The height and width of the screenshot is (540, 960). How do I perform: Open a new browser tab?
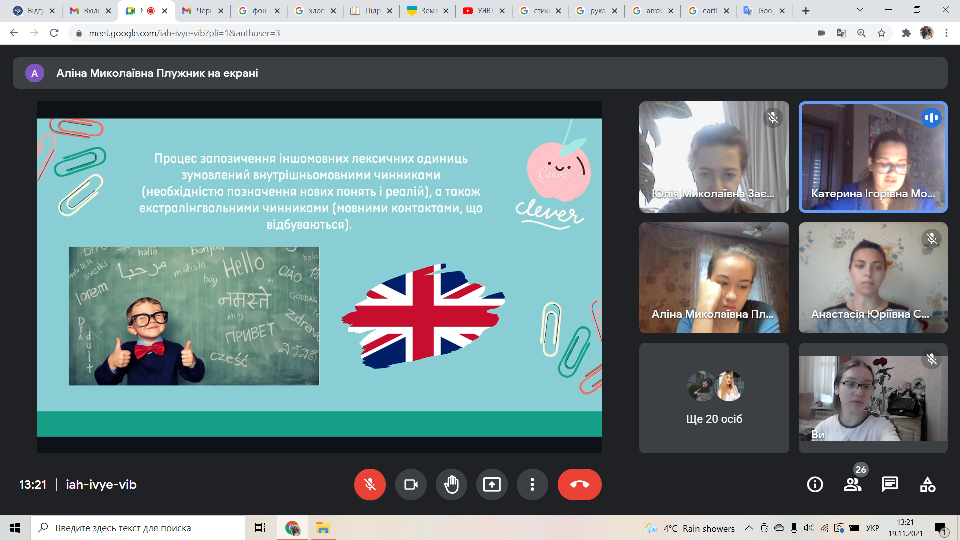click(806, 11)
